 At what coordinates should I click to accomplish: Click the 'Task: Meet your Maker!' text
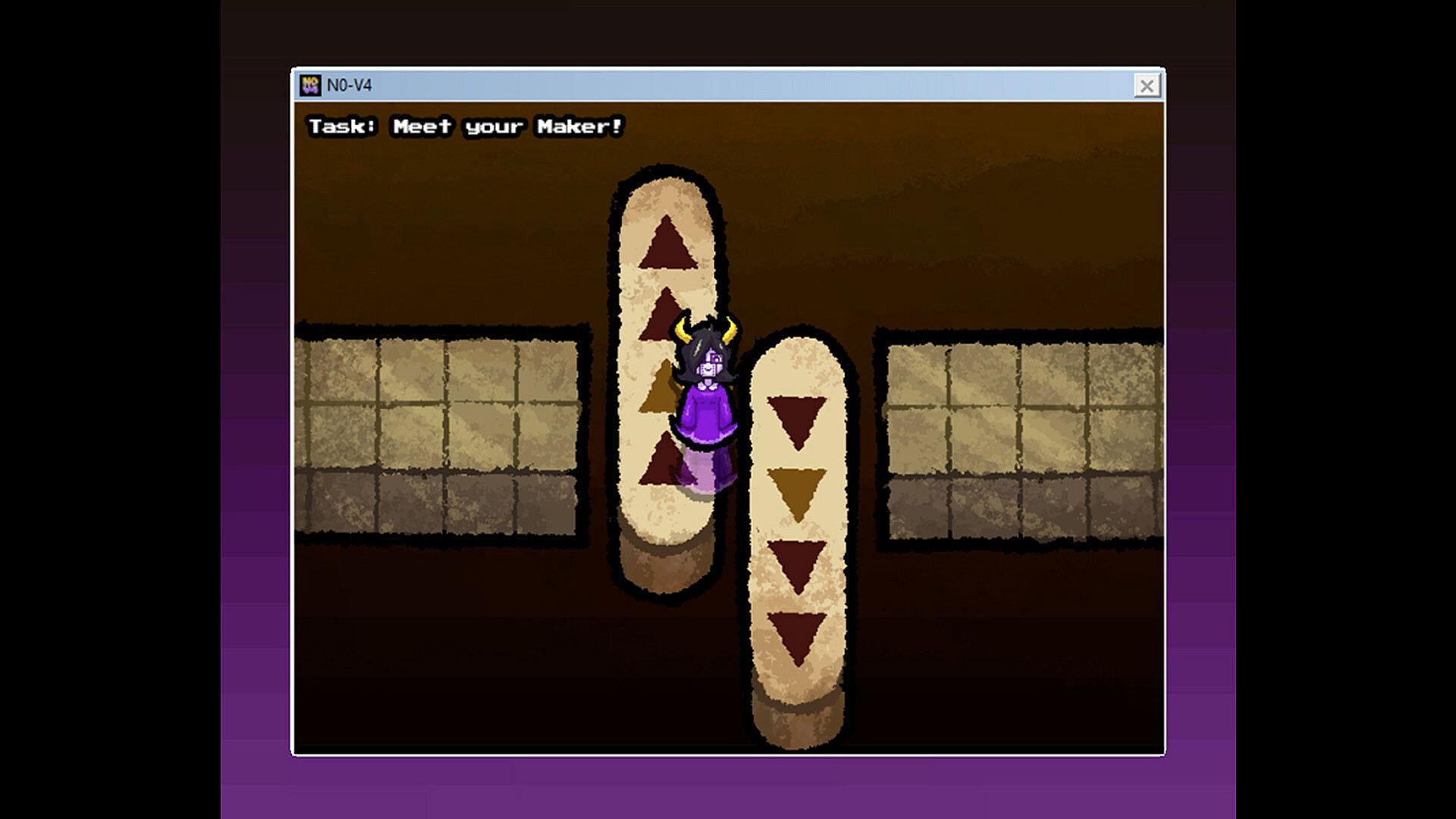click(465, 127)
